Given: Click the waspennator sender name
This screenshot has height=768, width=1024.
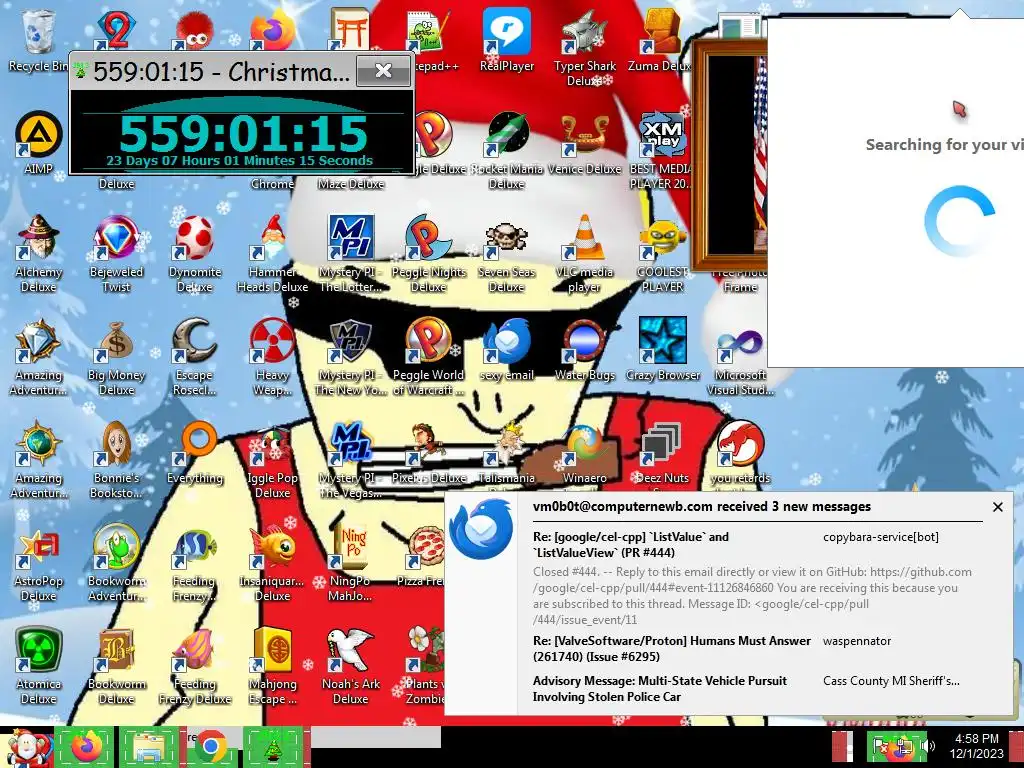Looking at the screenshot, I should coord(857,641).
